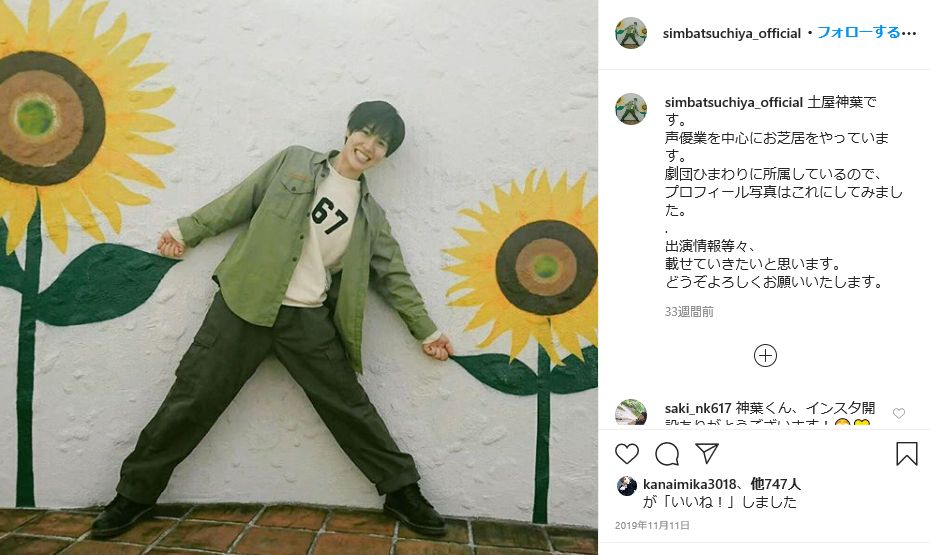The width and height of the screenshot is (930, 555).
Task: Open comments with the speech bubble icon
Action: click(x=667, y=454)
